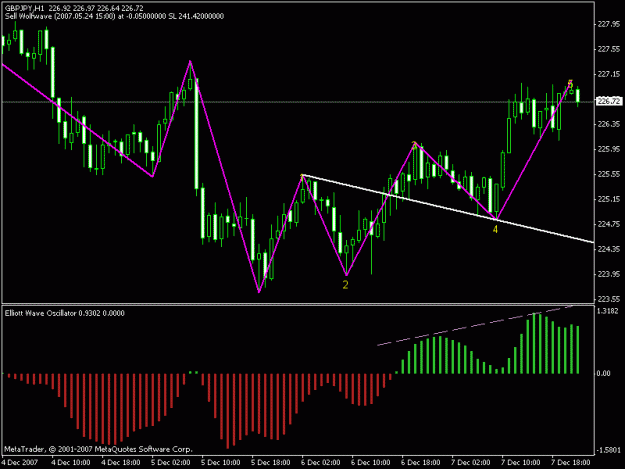
Task: Select the 227.95 price axis label
Action: [609, 25]
